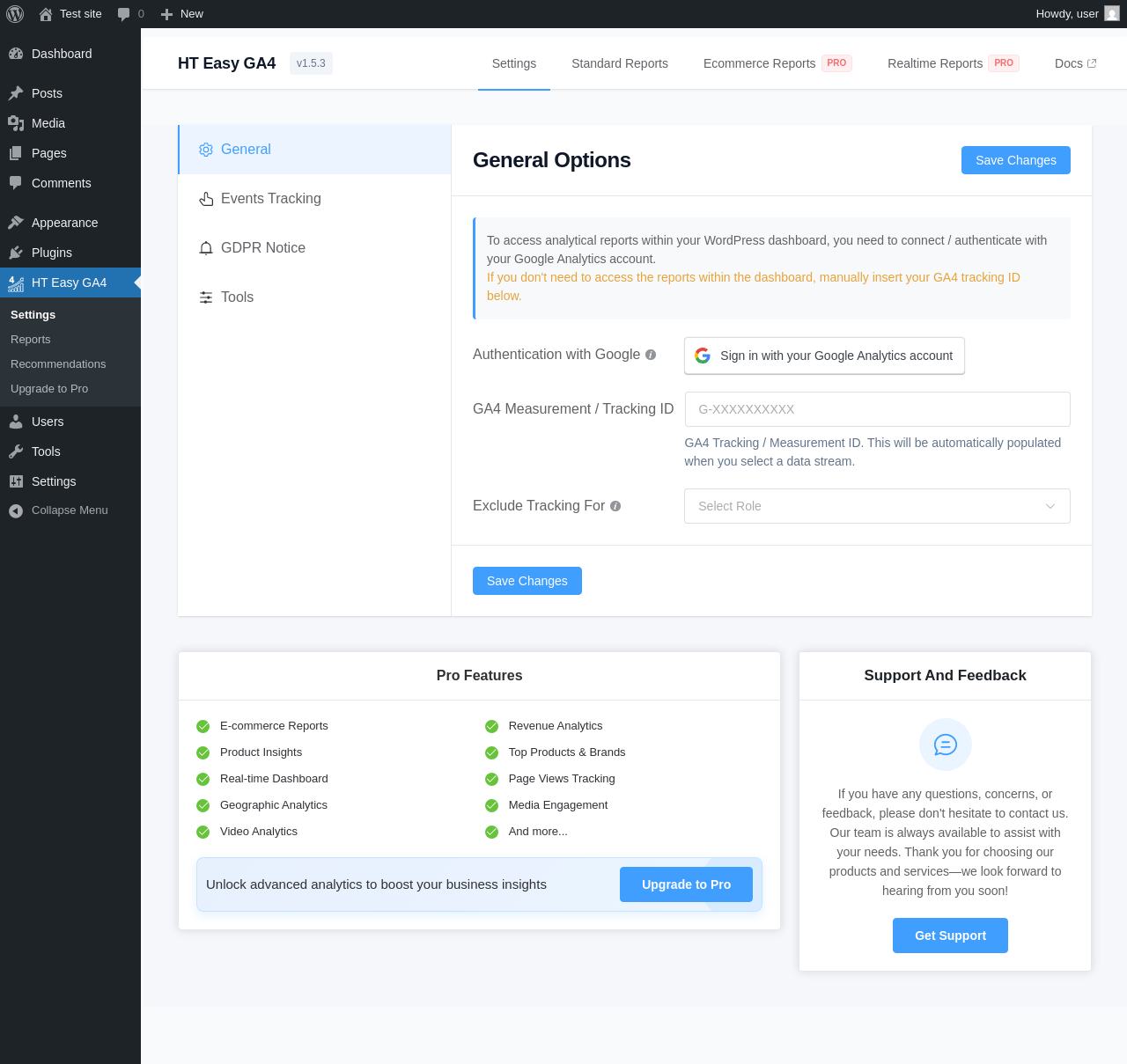Click the Tools sliders icon in plugin panel

point(206,297)
